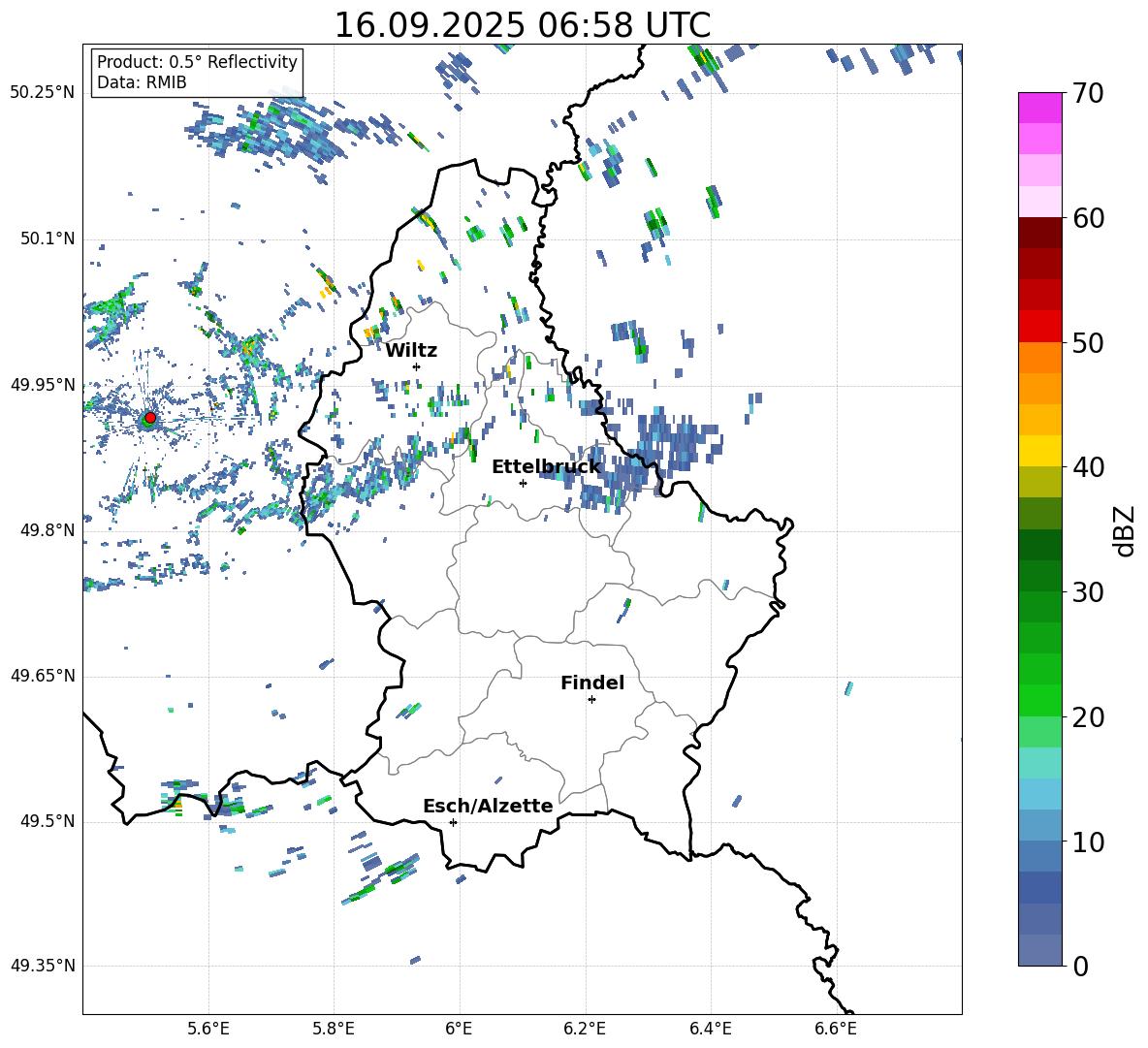Click the 50.25°N latitude label

(43, 93)
